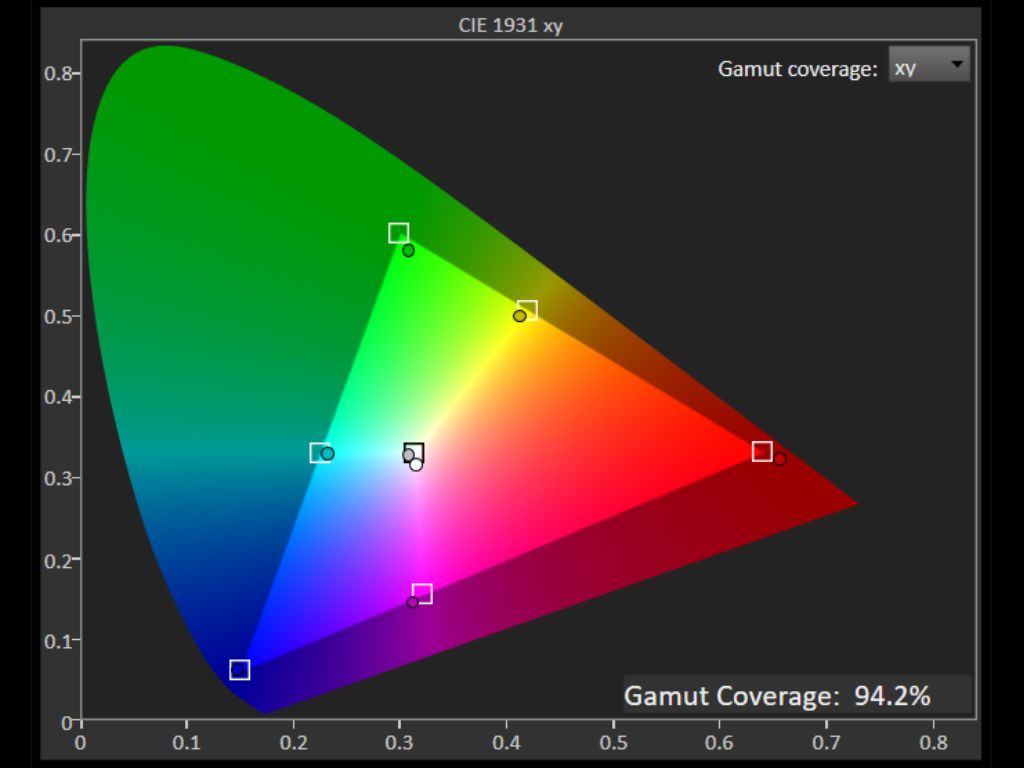Select the measured red circle marker

tap(780, 459)
